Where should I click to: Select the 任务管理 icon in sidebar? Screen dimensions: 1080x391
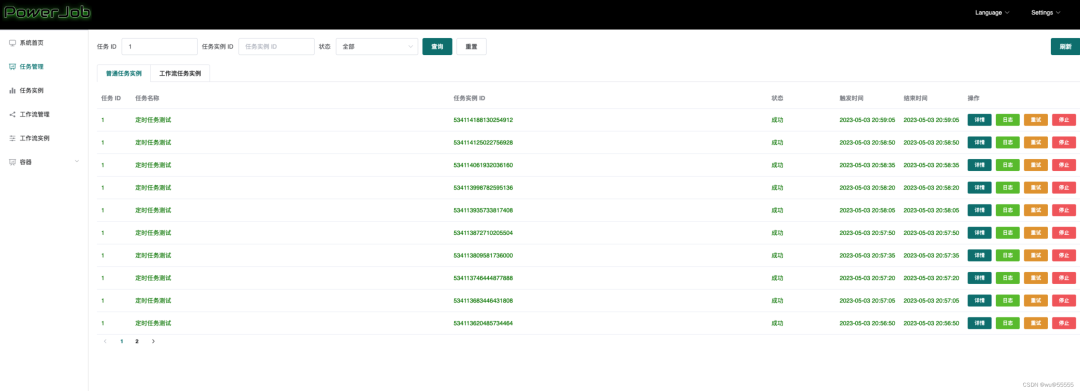click(x=12, y=67)
